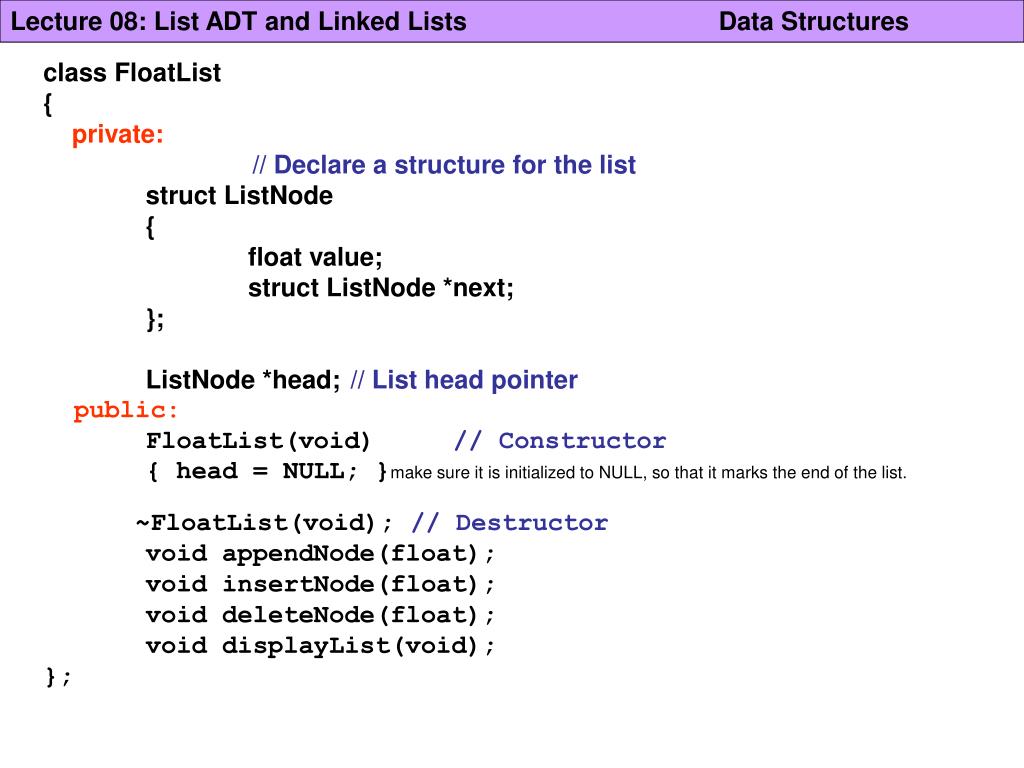Screen dimensions: 1024x768
Task: Click the 'struct ListNode *next;' line
Action: click(381, 287)
